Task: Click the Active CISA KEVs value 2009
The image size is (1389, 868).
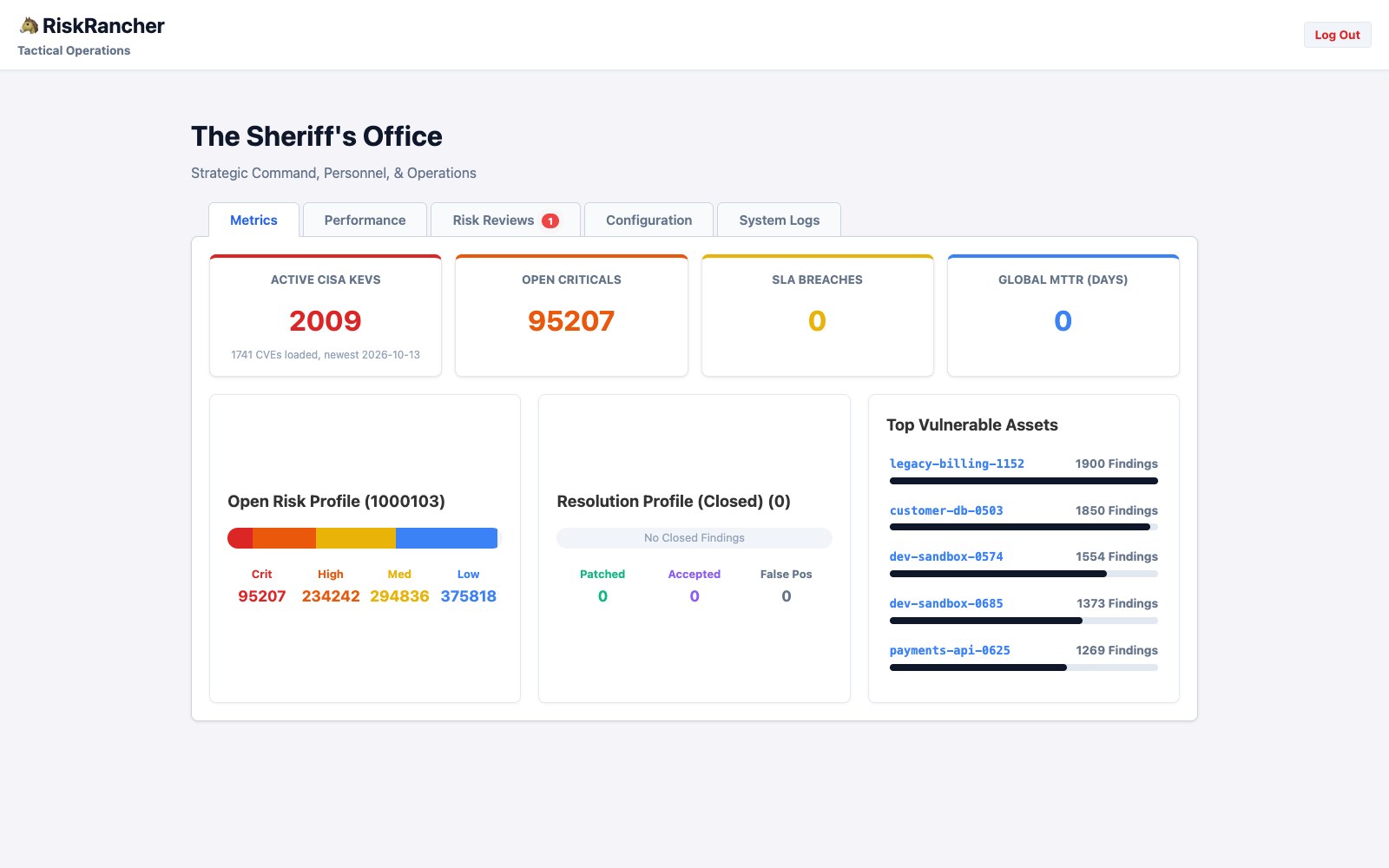Action: pos(326,321)
